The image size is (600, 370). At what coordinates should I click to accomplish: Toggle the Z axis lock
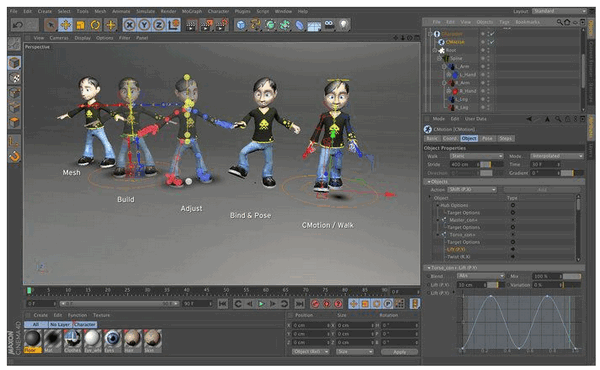point(159,25)
